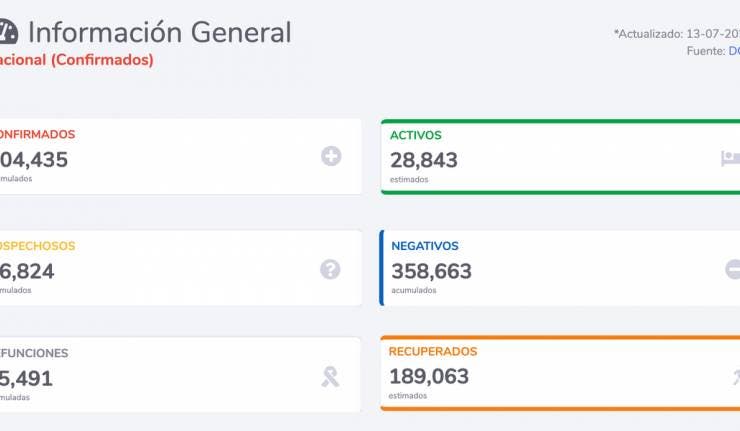Viewport: 740px width, 431px height.
Task: Click the dashboard gauge icon beside Información General
Action: tap(8, 33)
